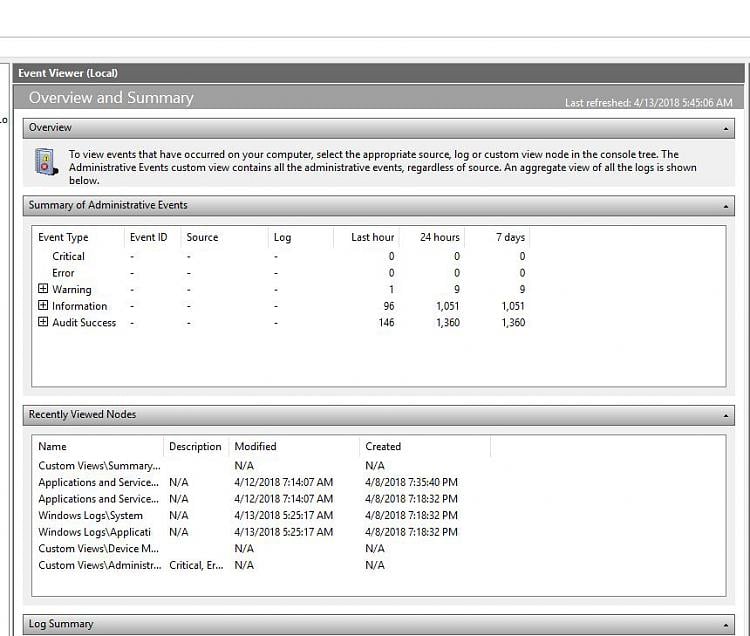This screenshot has width=750, height=636.
Task: Click the Information last hour count 96
Action: tap(389, 306)
